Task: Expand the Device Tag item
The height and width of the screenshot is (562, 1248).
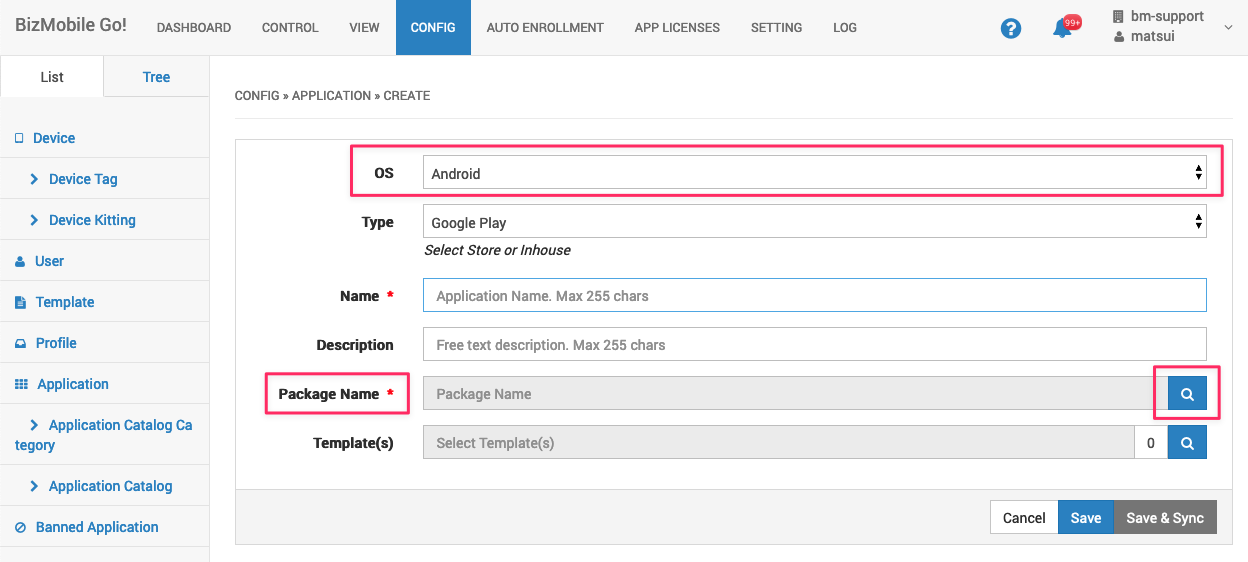Action: (83, 179)
